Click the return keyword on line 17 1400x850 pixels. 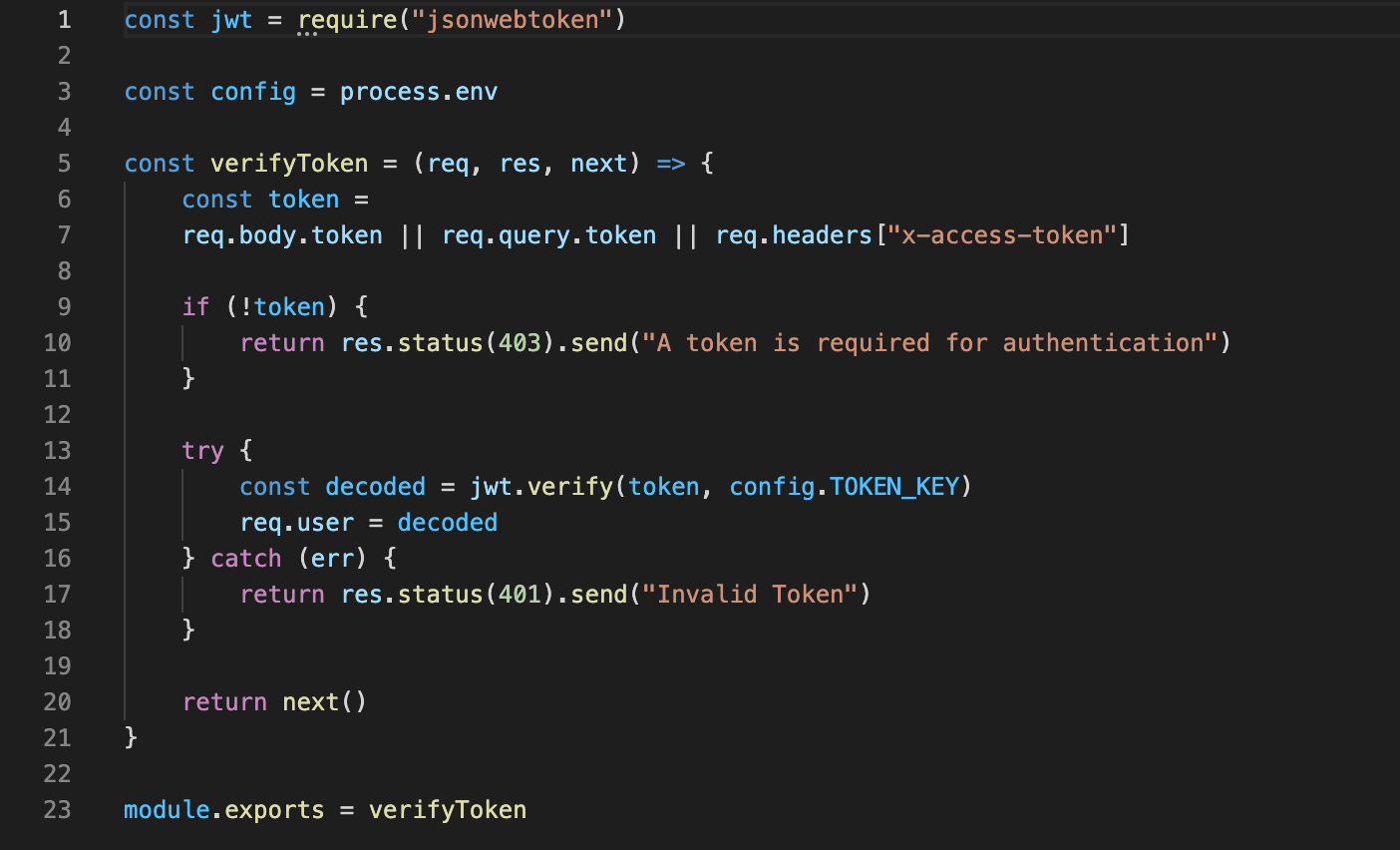pos(282,595)
